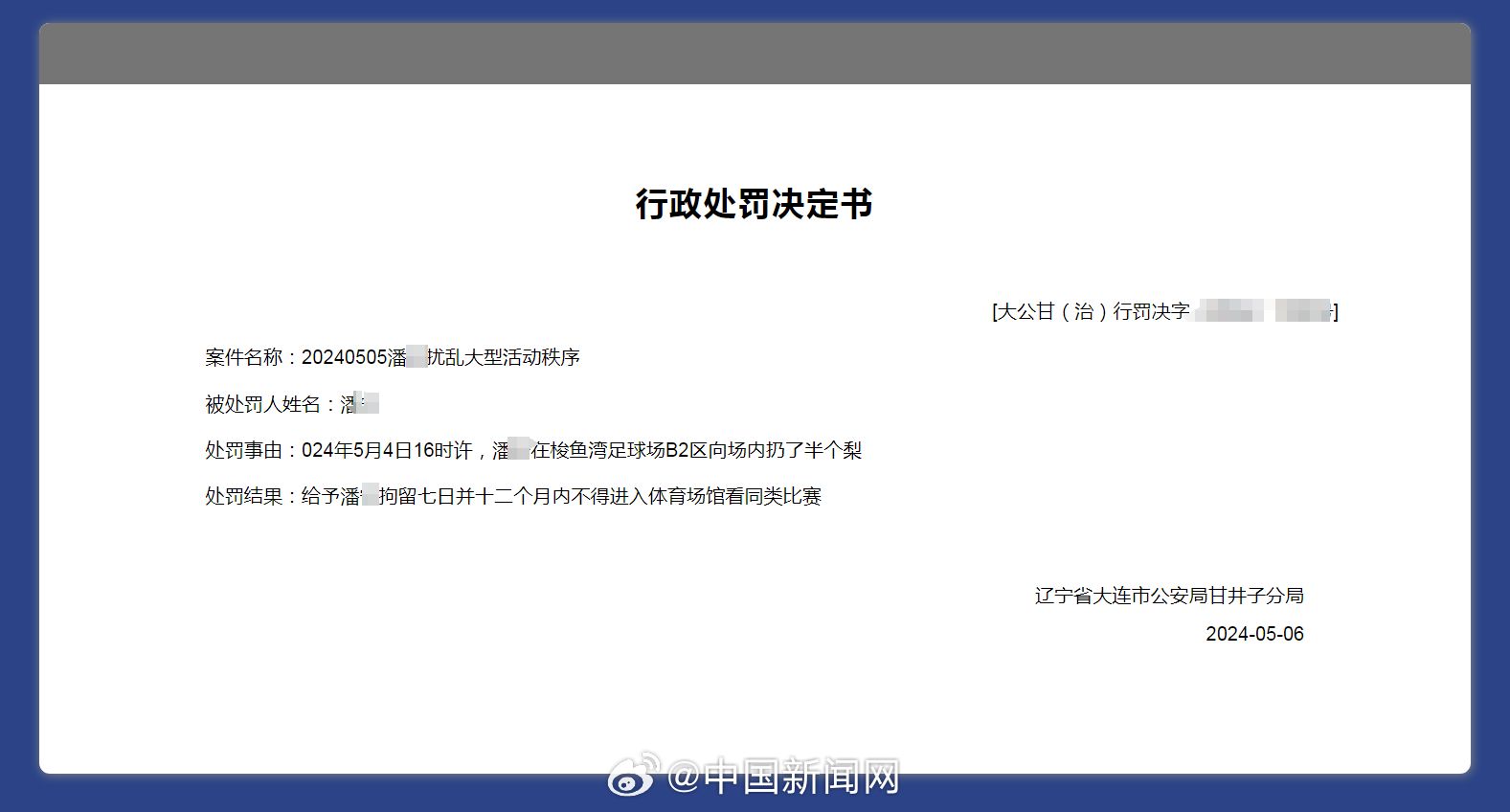Click the blurred name in the 案件名称 line
The width and height of the screenshot is (1510, 812).
tap(417, 357)
